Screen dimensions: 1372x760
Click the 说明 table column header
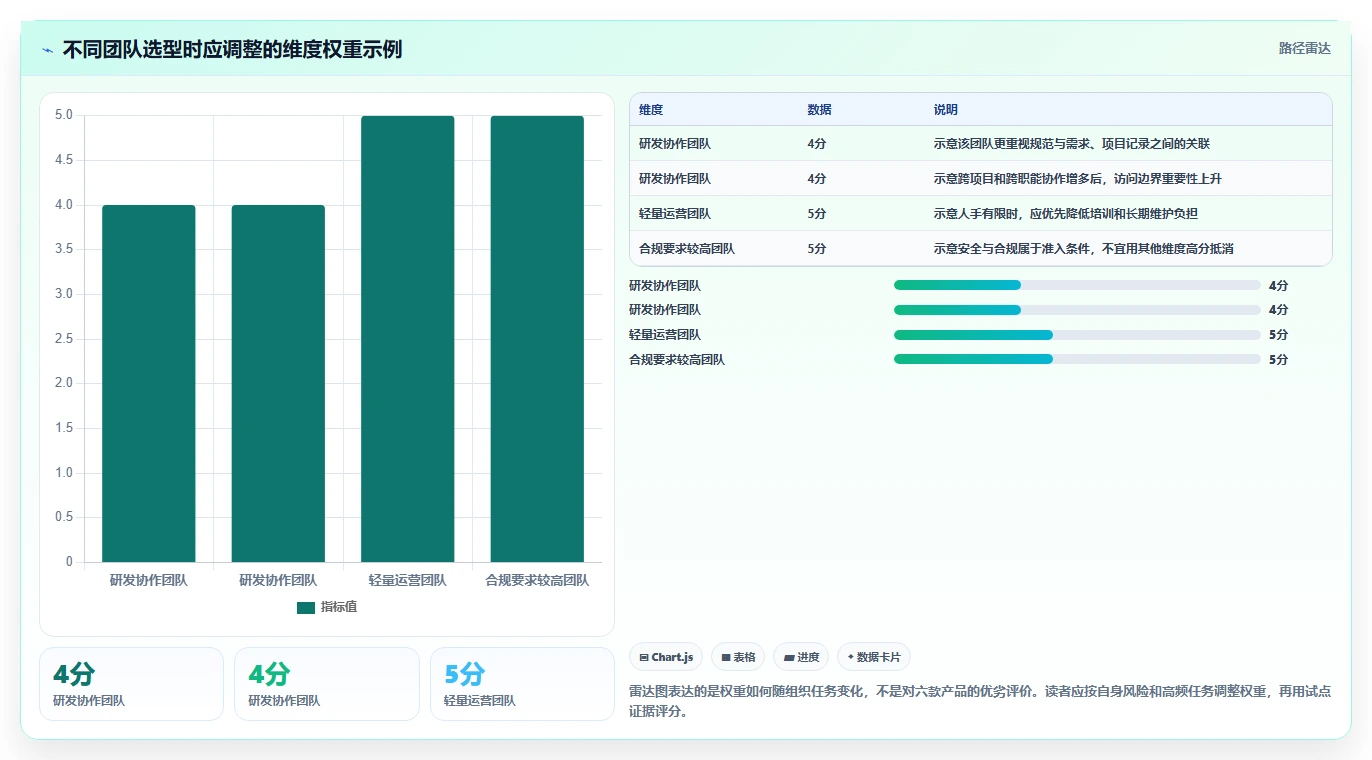946,110
